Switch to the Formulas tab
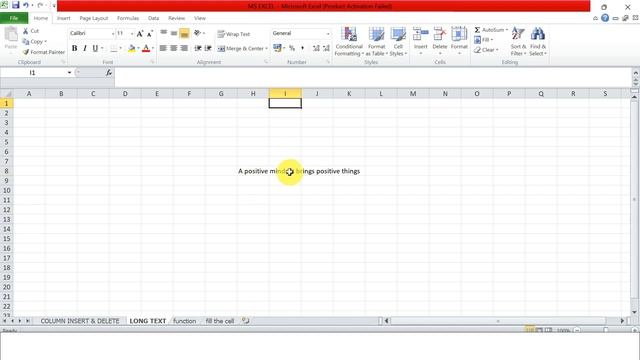This screenshot has width=640, height=360. (128, 18)
